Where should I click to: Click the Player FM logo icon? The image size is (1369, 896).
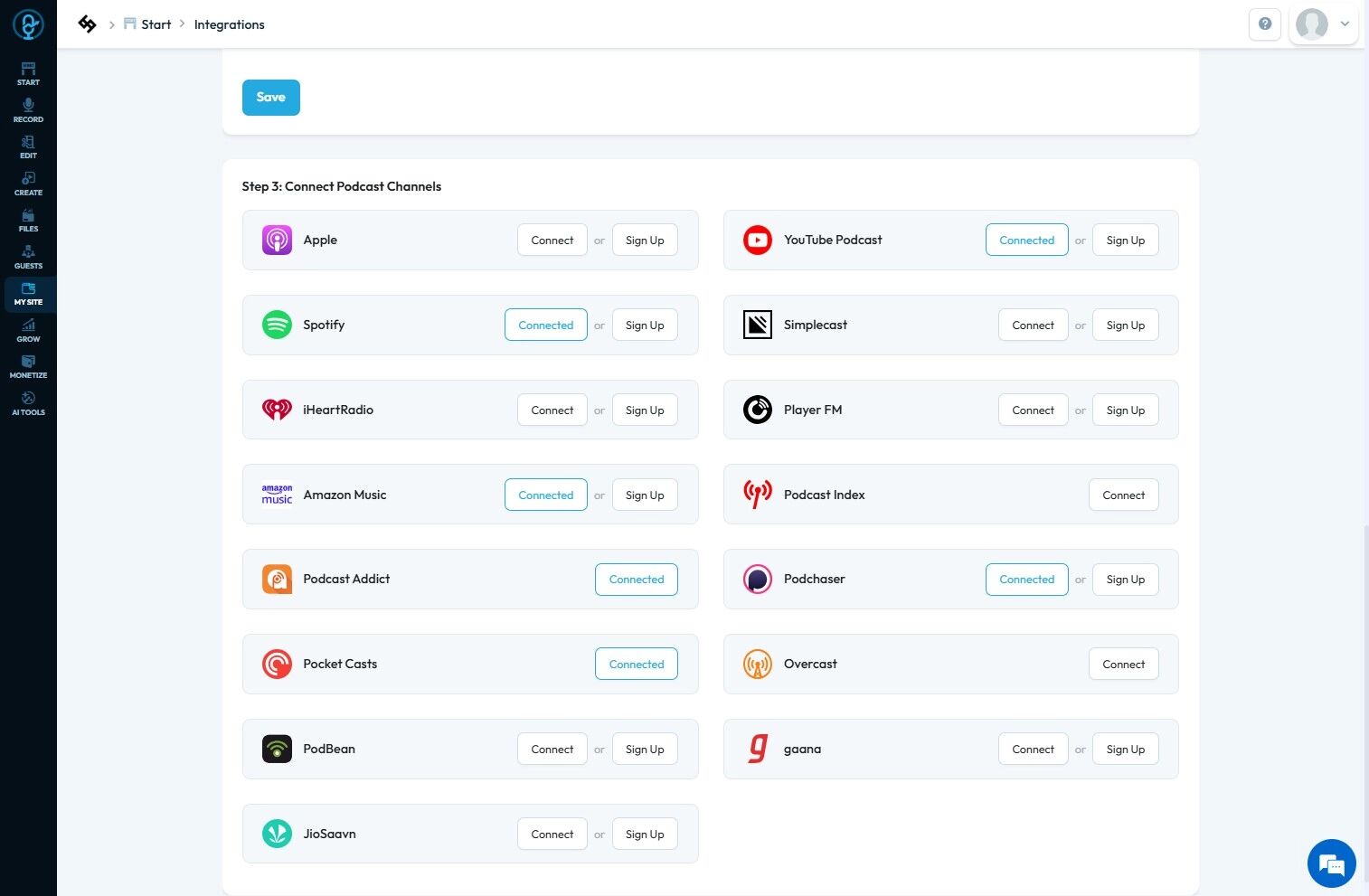coord(758,410)
